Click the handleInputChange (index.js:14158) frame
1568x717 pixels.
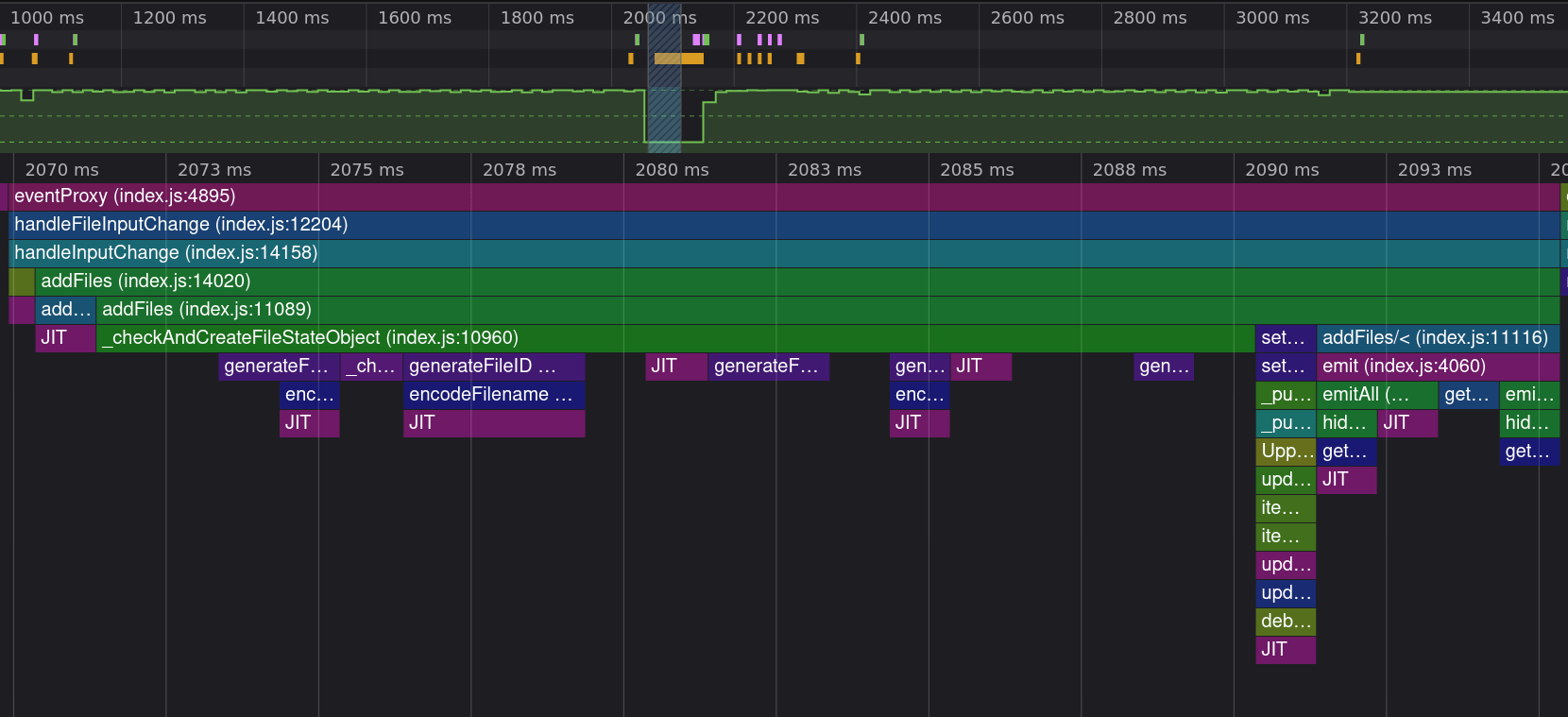[x=784, y=253]
